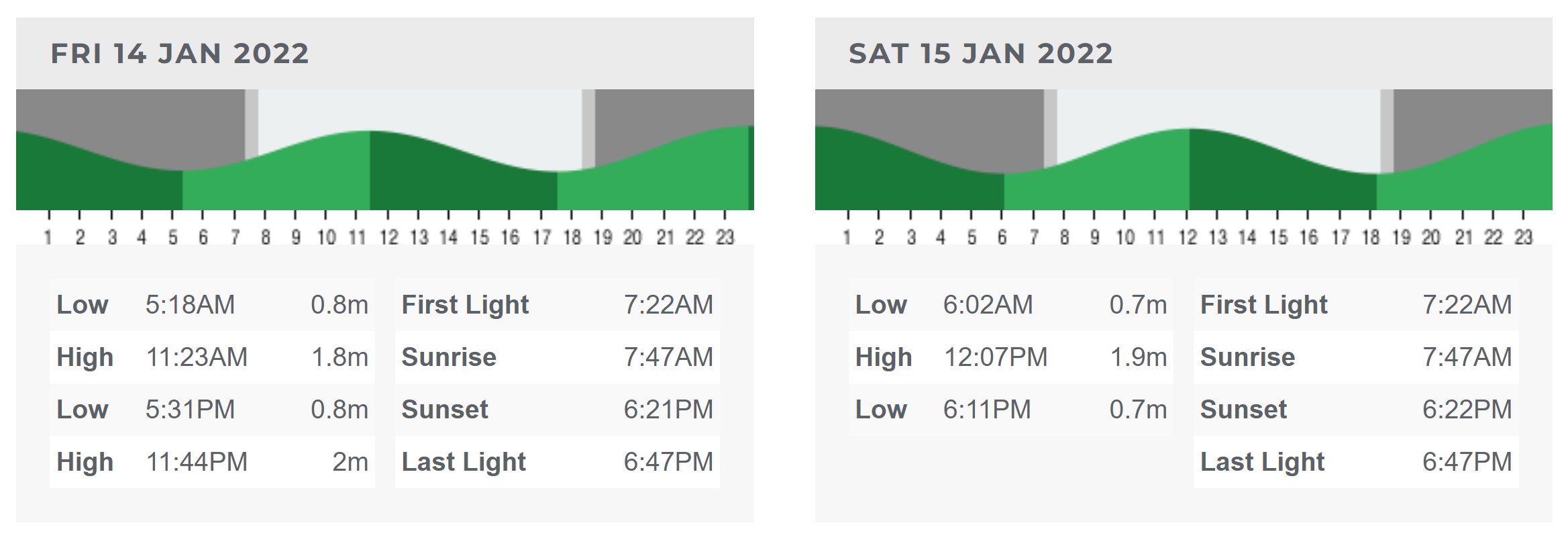Click Friday's Last Light 6:47PM entry
Image resolution: width=1568 pixels, height=554 pixels.
558,462
